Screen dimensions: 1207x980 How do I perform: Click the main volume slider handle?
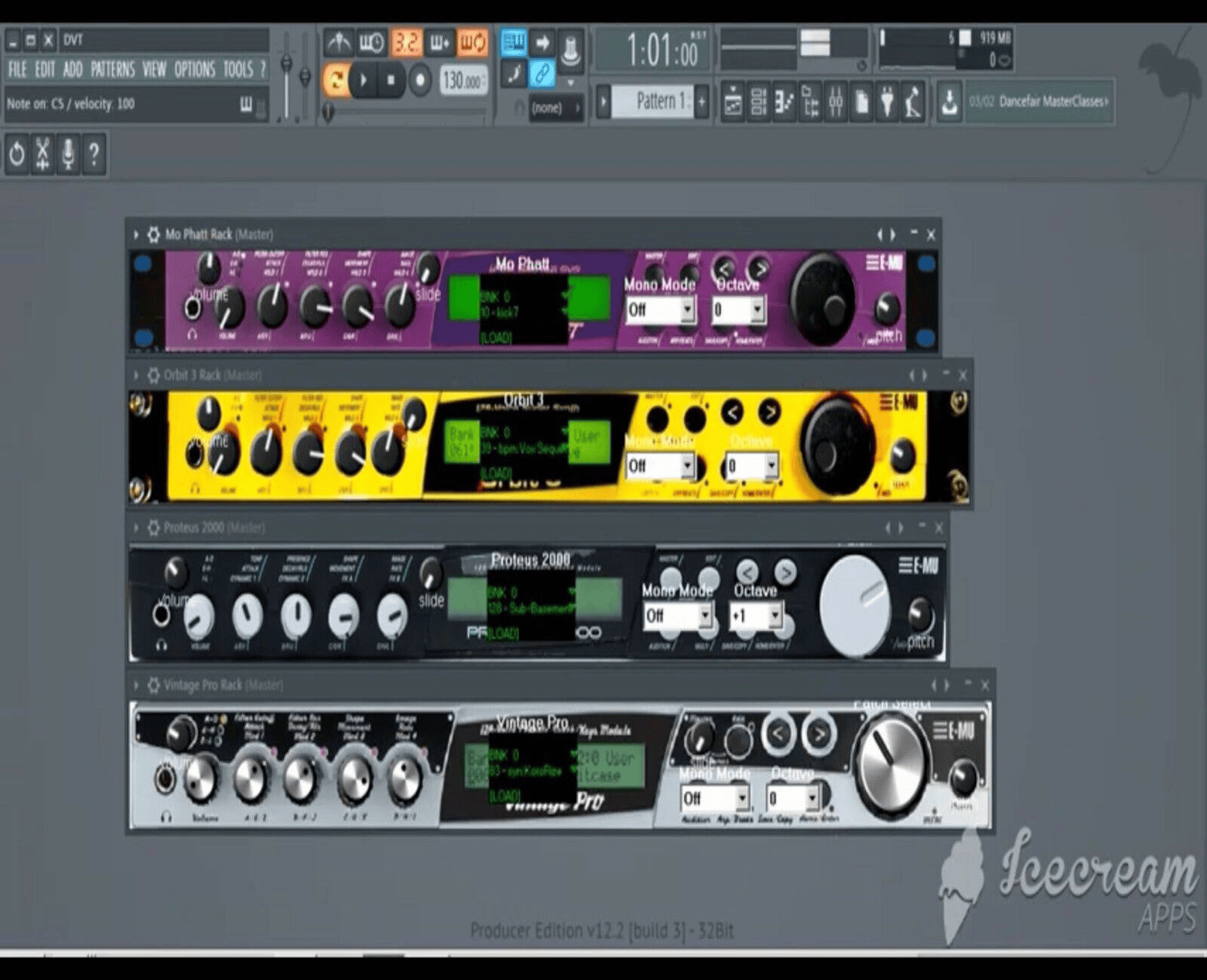[286, 64]
